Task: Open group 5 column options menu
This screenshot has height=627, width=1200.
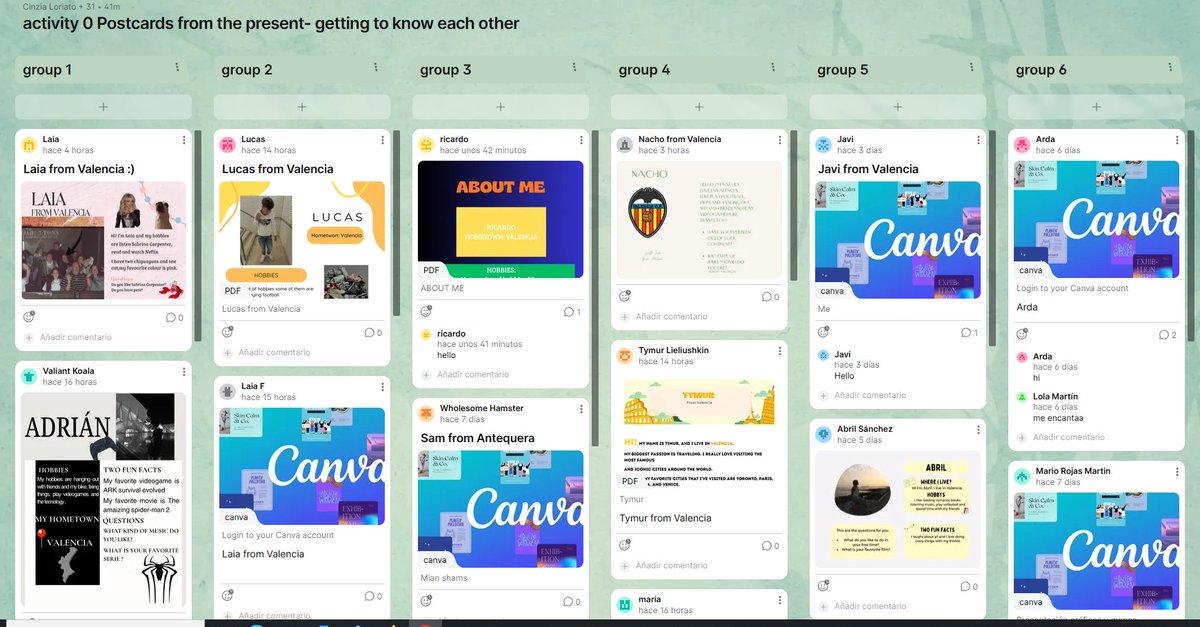Action: (971, 68)
